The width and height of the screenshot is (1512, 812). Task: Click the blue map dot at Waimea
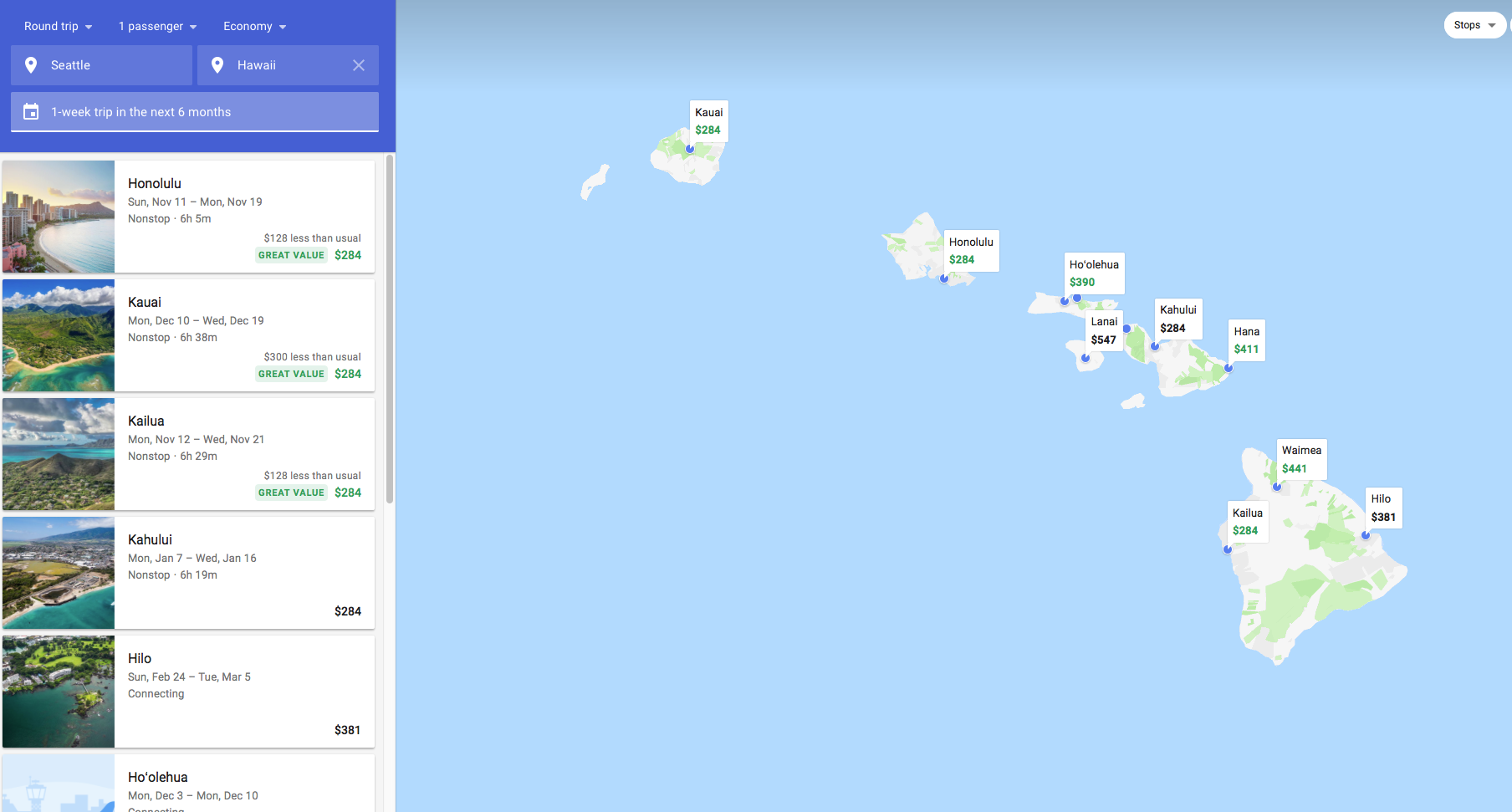point(1277,487)
